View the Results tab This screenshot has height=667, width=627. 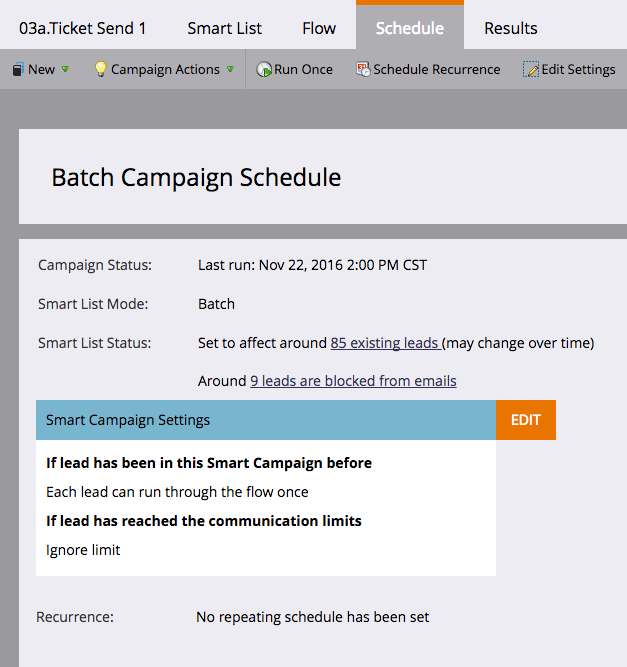pos(510,28)
